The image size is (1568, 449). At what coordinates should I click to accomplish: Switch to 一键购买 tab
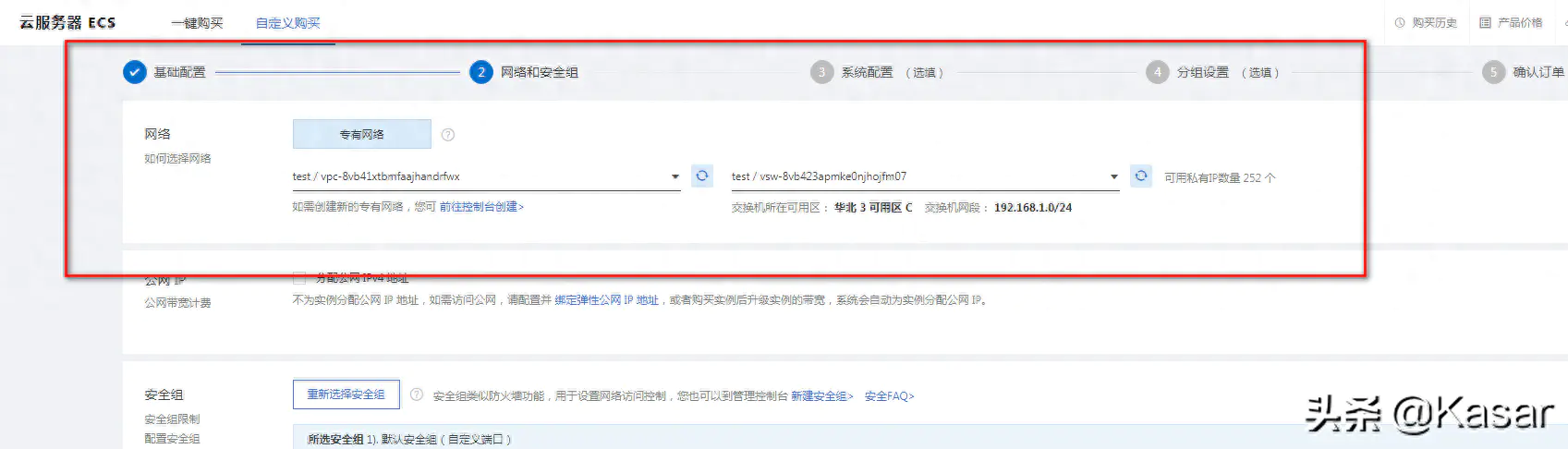[197, 23]
